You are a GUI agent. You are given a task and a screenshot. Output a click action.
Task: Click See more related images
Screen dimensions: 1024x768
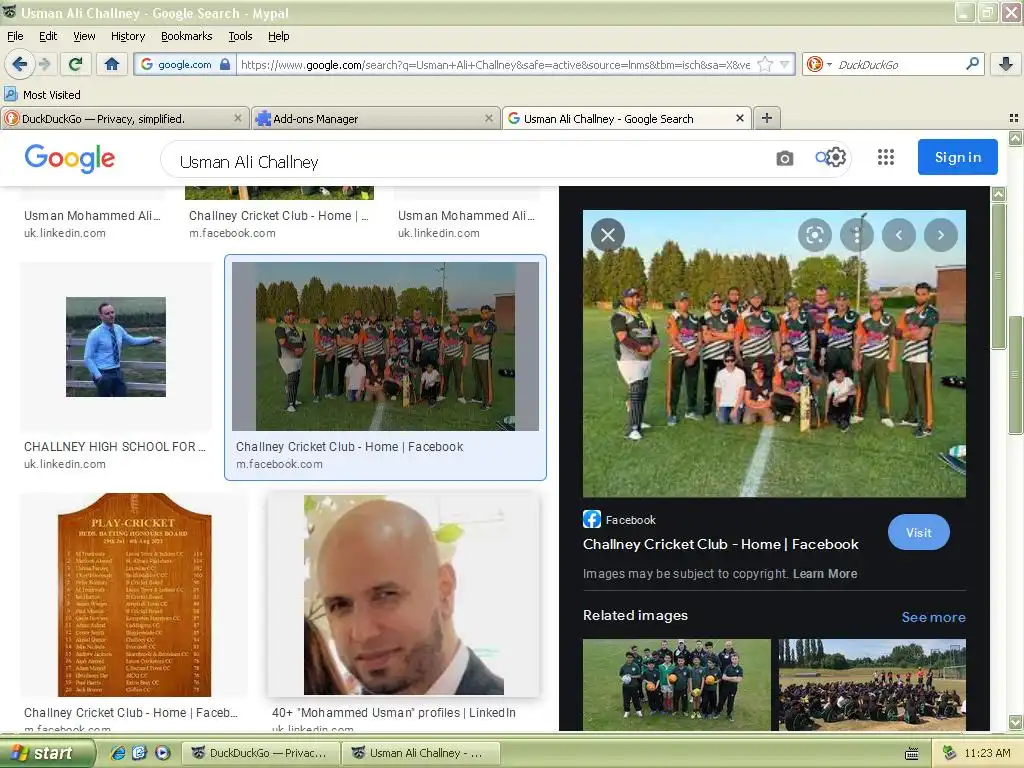933,617
